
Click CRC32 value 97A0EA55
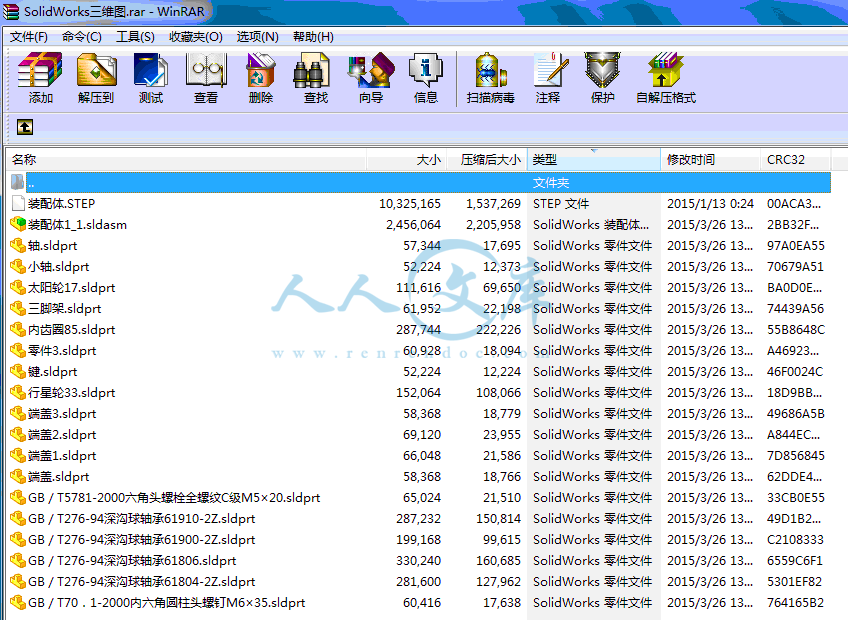pos(796,246)
